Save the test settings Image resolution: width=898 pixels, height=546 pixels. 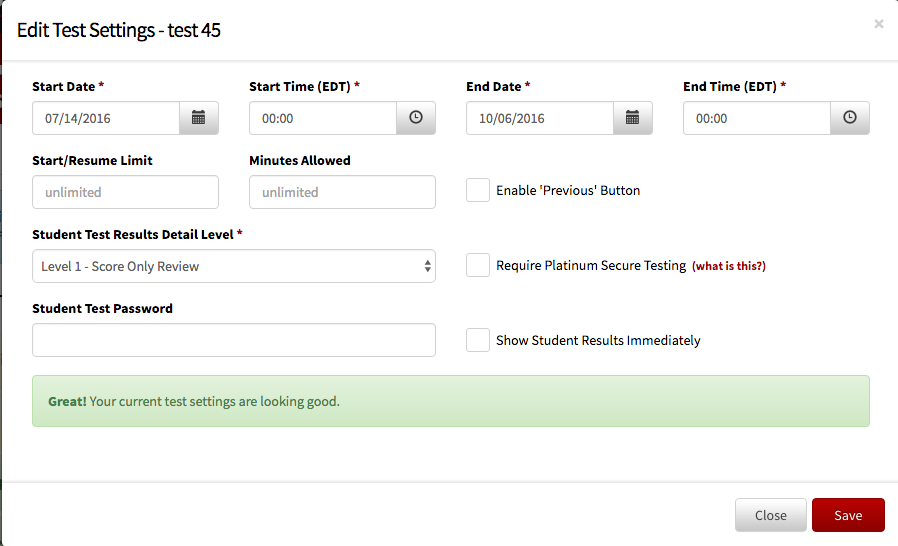848,515
